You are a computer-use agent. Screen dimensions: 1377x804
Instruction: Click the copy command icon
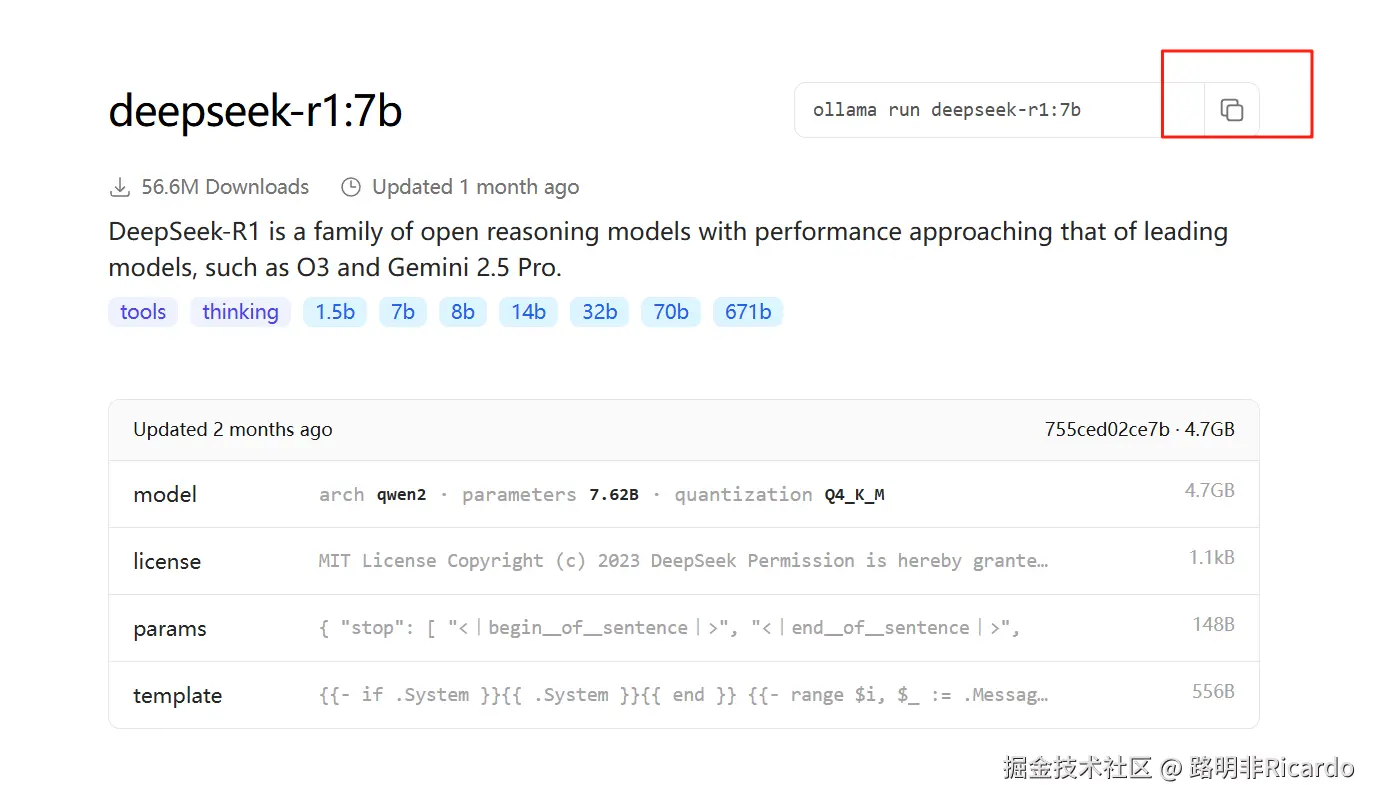[x=1231, y=110]
